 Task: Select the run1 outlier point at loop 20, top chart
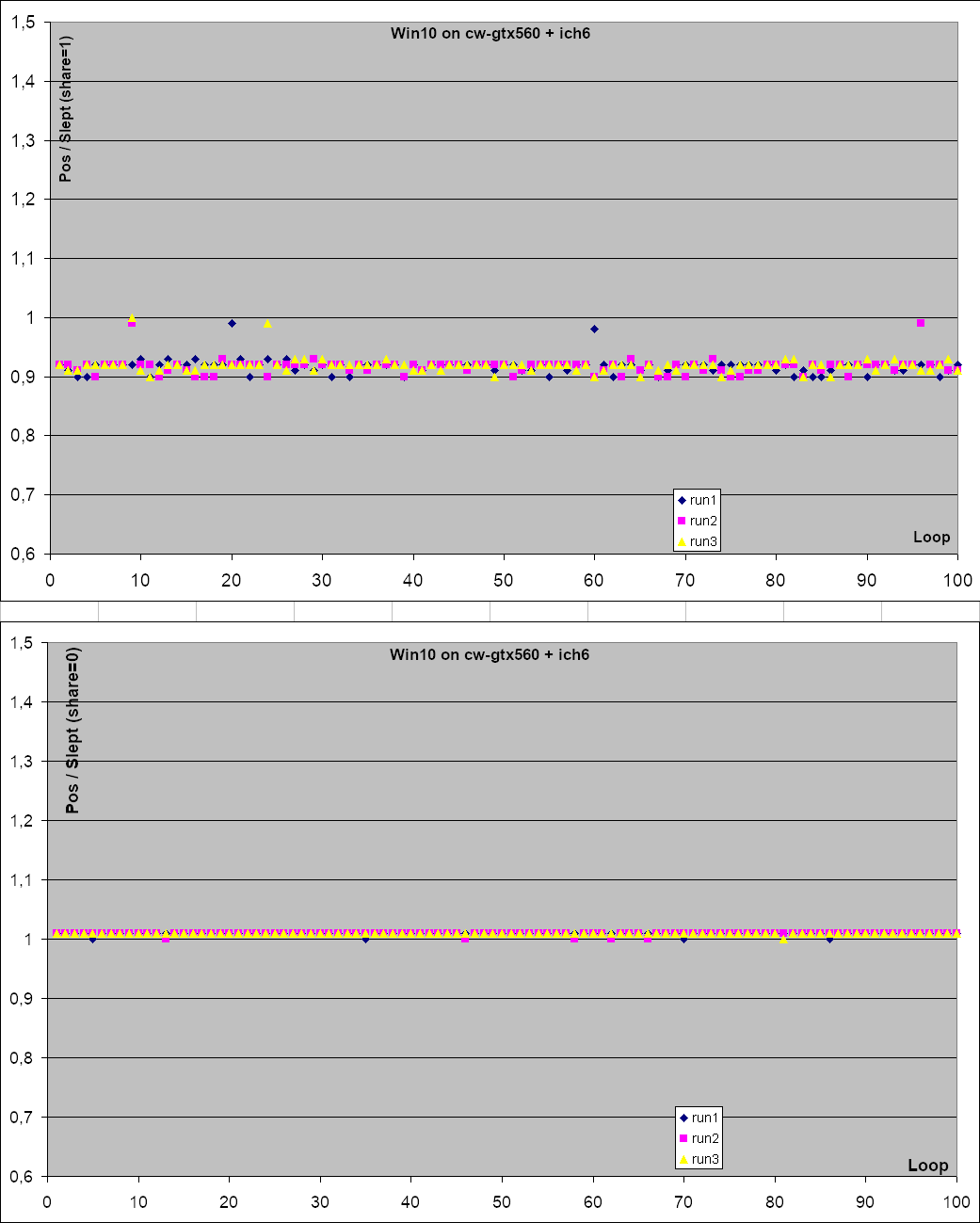[x=232, y=323]
